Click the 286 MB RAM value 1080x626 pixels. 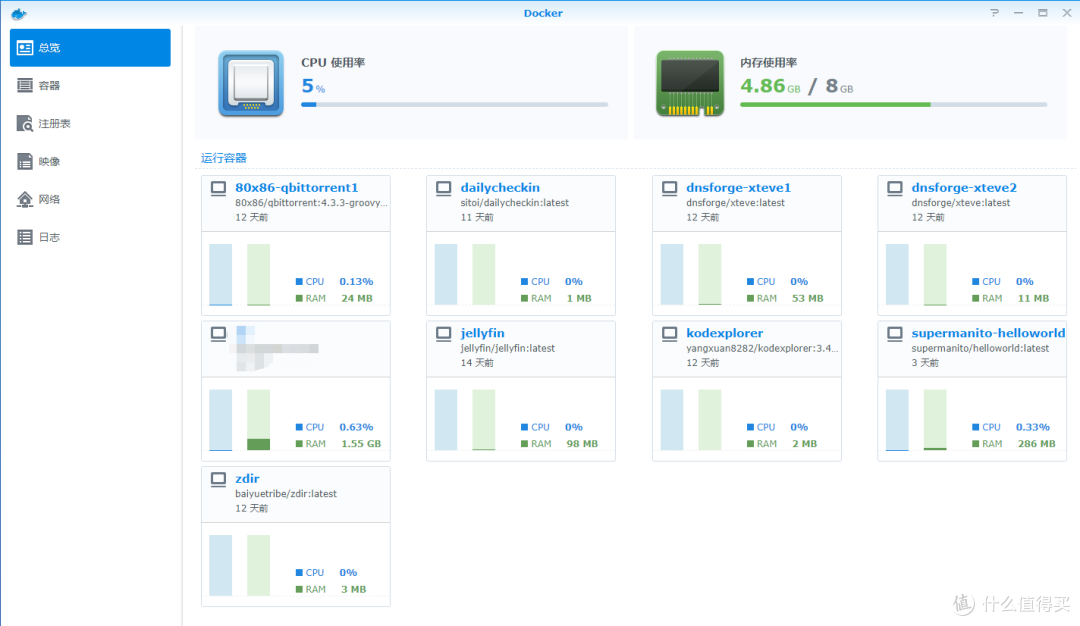click(x=1037, y=444)
